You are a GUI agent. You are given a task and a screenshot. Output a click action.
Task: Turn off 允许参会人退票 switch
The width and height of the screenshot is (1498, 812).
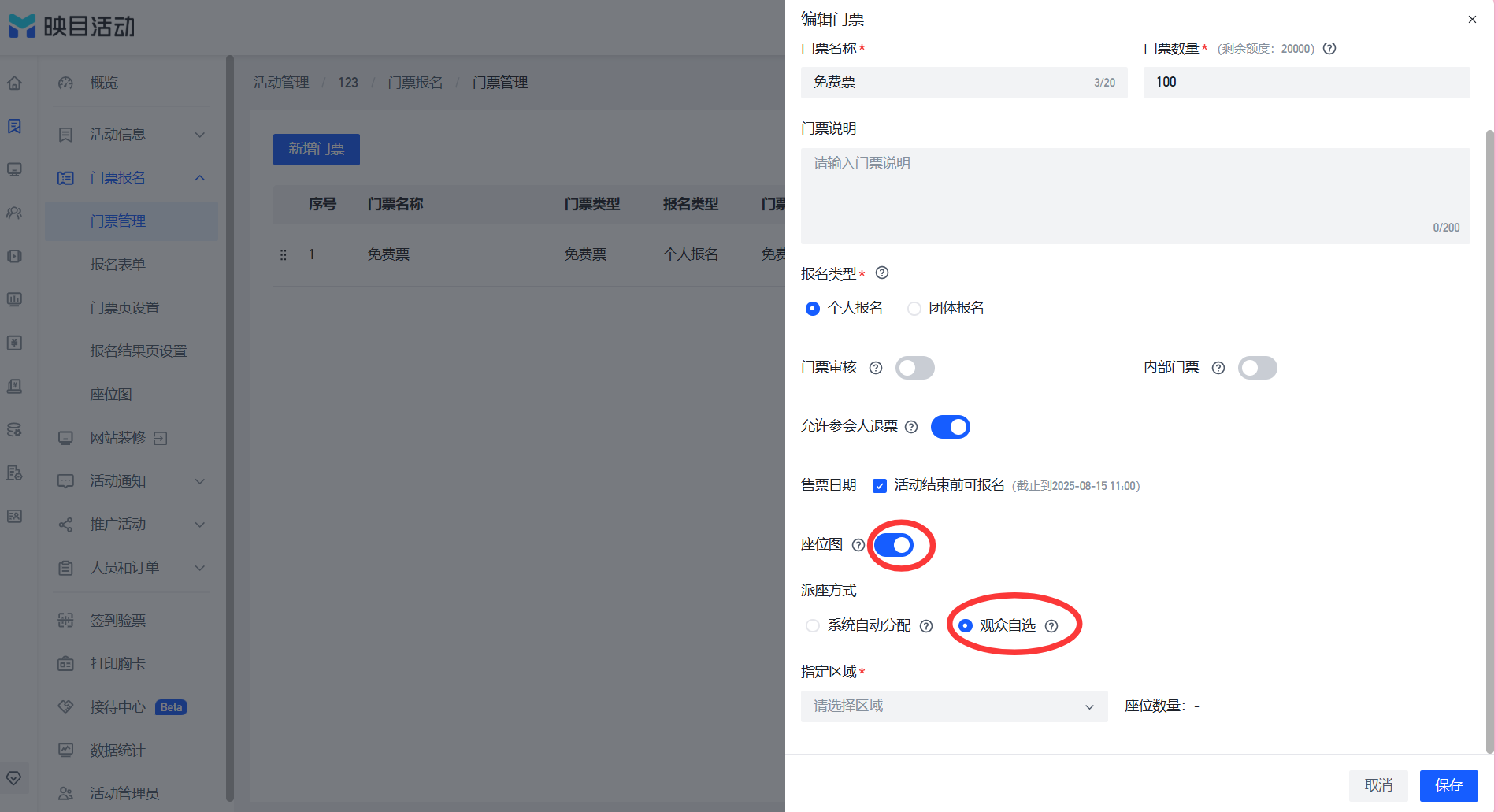click(x=951, y=427)
